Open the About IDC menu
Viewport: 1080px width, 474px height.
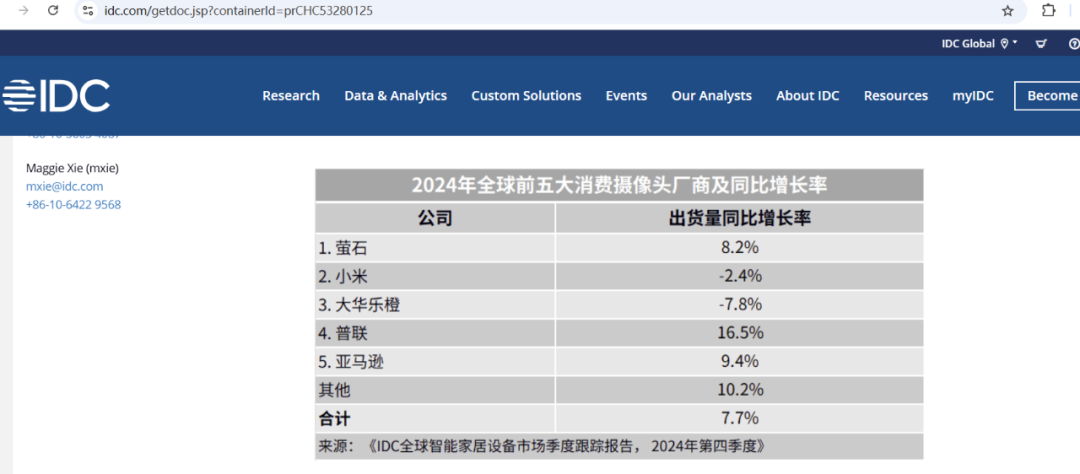(807, 96)
